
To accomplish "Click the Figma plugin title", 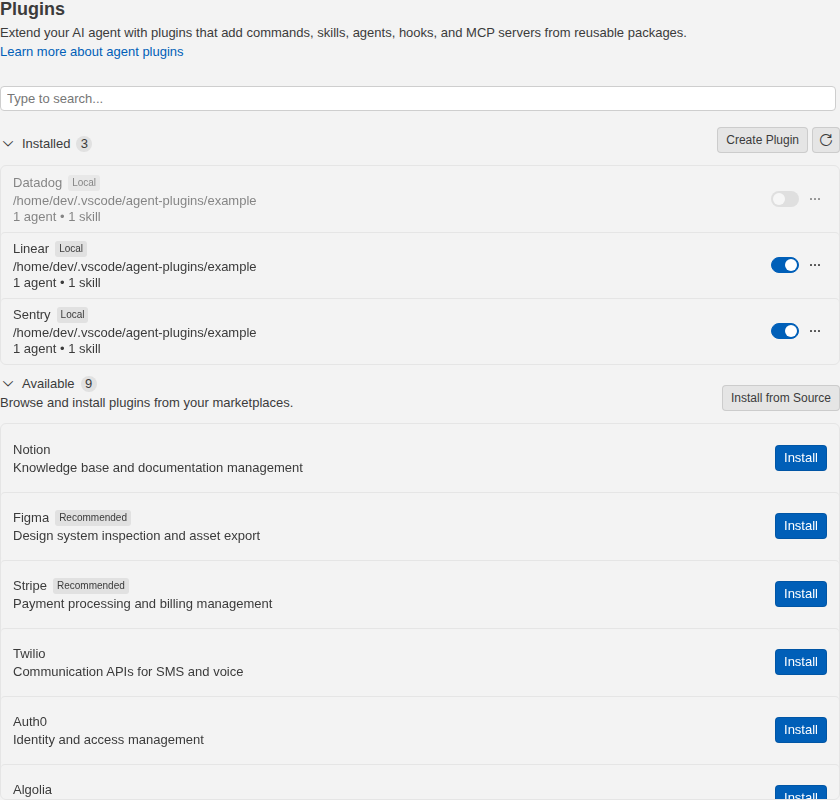I will tap(31, 518).
